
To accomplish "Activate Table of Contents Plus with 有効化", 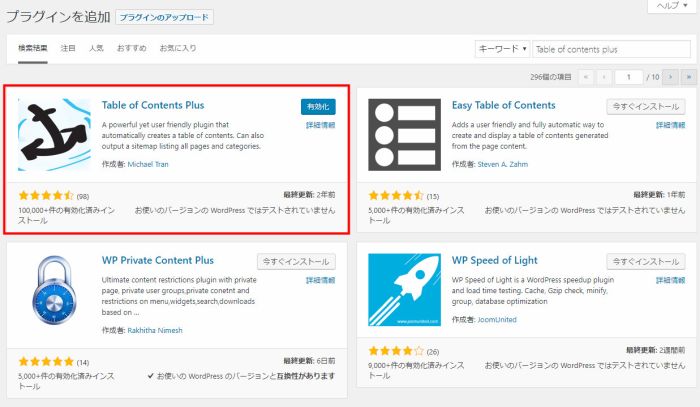I will coord(318,107).
